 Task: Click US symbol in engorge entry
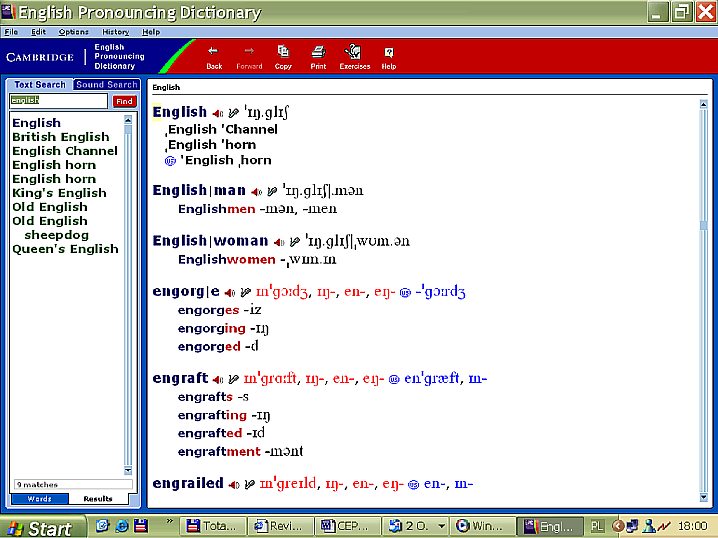tap(405, 292)
